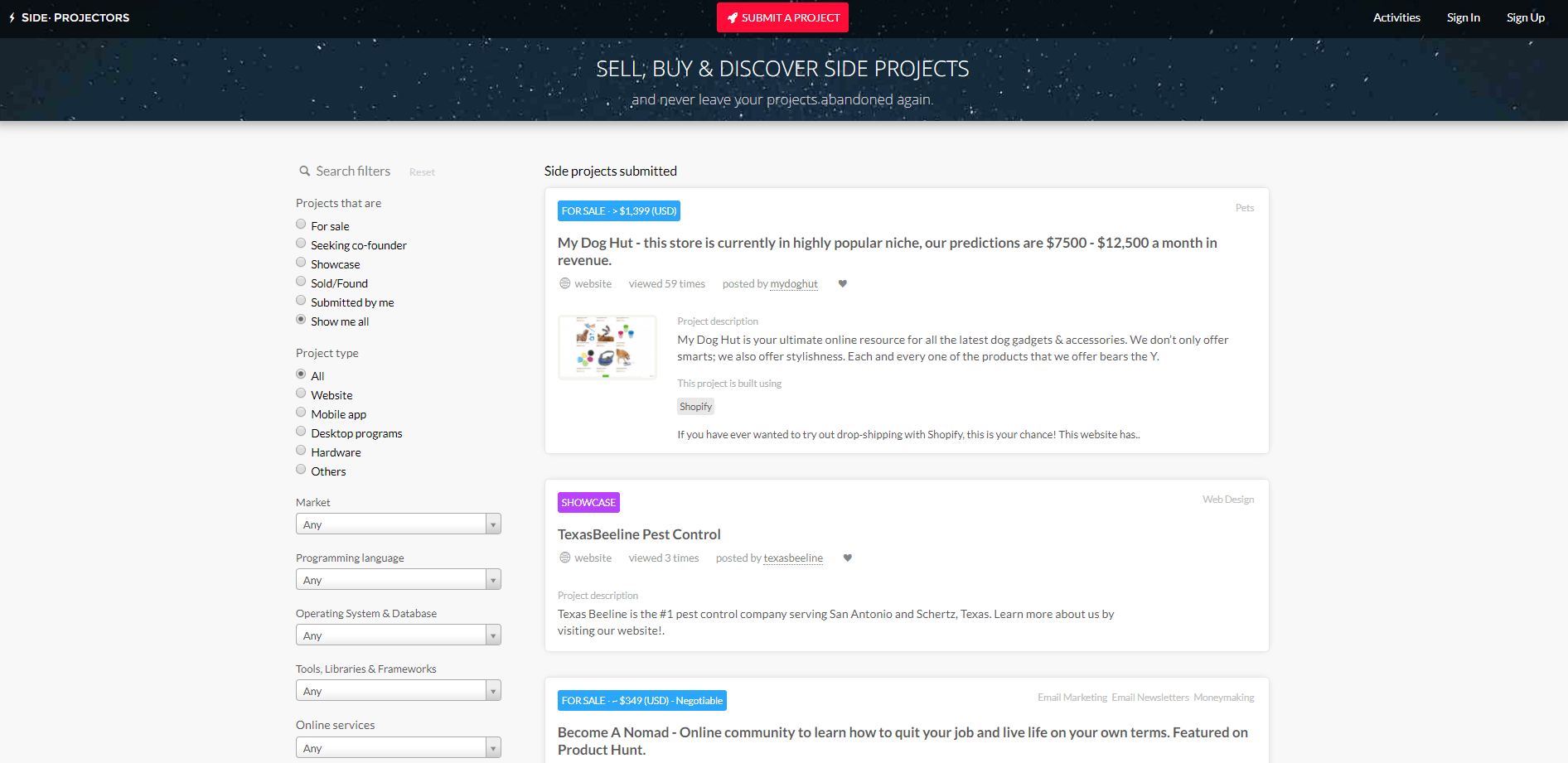
Task: Click the search filters magnifier icon
Action: (305, 171)
